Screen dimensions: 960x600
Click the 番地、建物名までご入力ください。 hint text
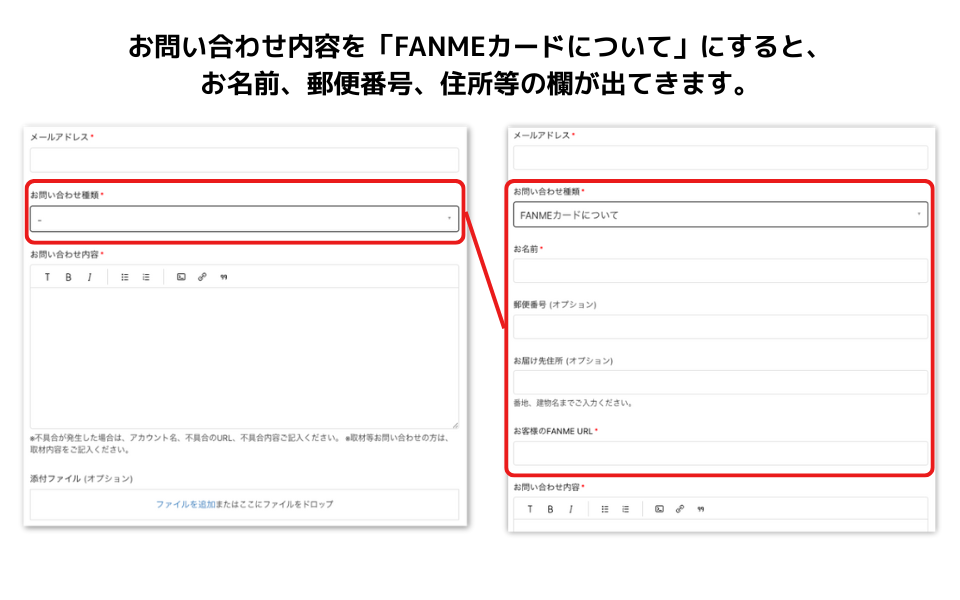(574, 403)
